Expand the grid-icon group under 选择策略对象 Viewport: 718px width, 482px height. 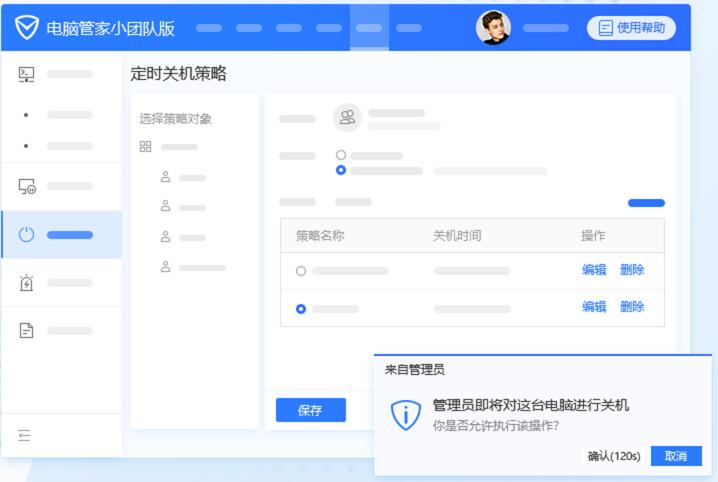[x=145, y=147]
